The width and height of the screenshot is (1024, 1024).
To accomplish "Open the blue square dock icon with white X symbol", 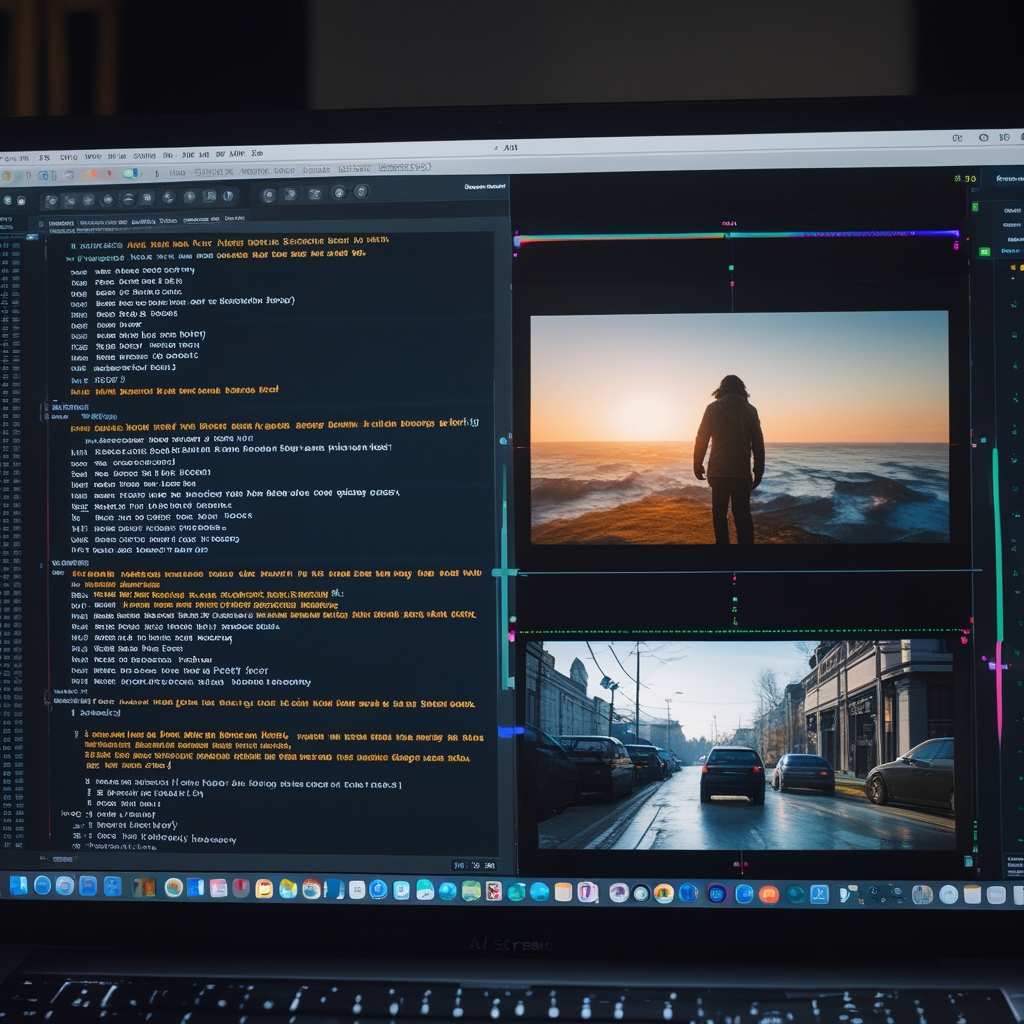I will tap(819, 894).
